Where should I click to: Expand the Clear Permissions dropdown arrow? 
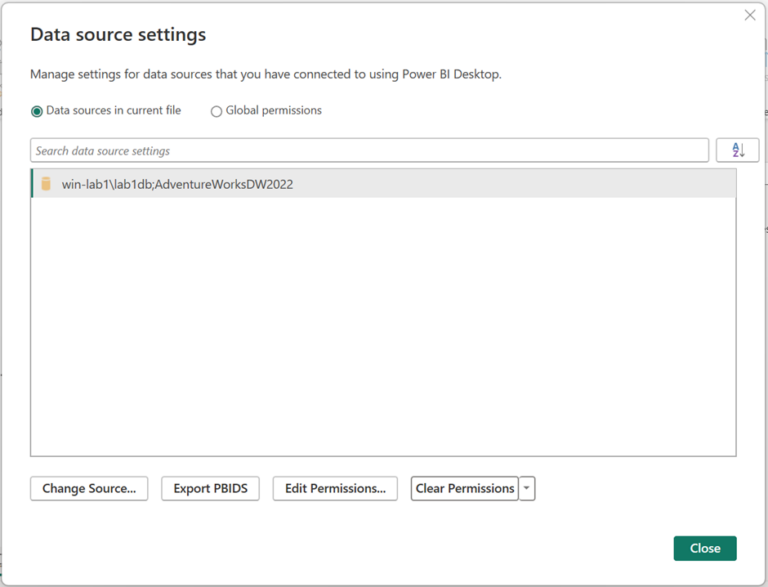tap(527, 488)
